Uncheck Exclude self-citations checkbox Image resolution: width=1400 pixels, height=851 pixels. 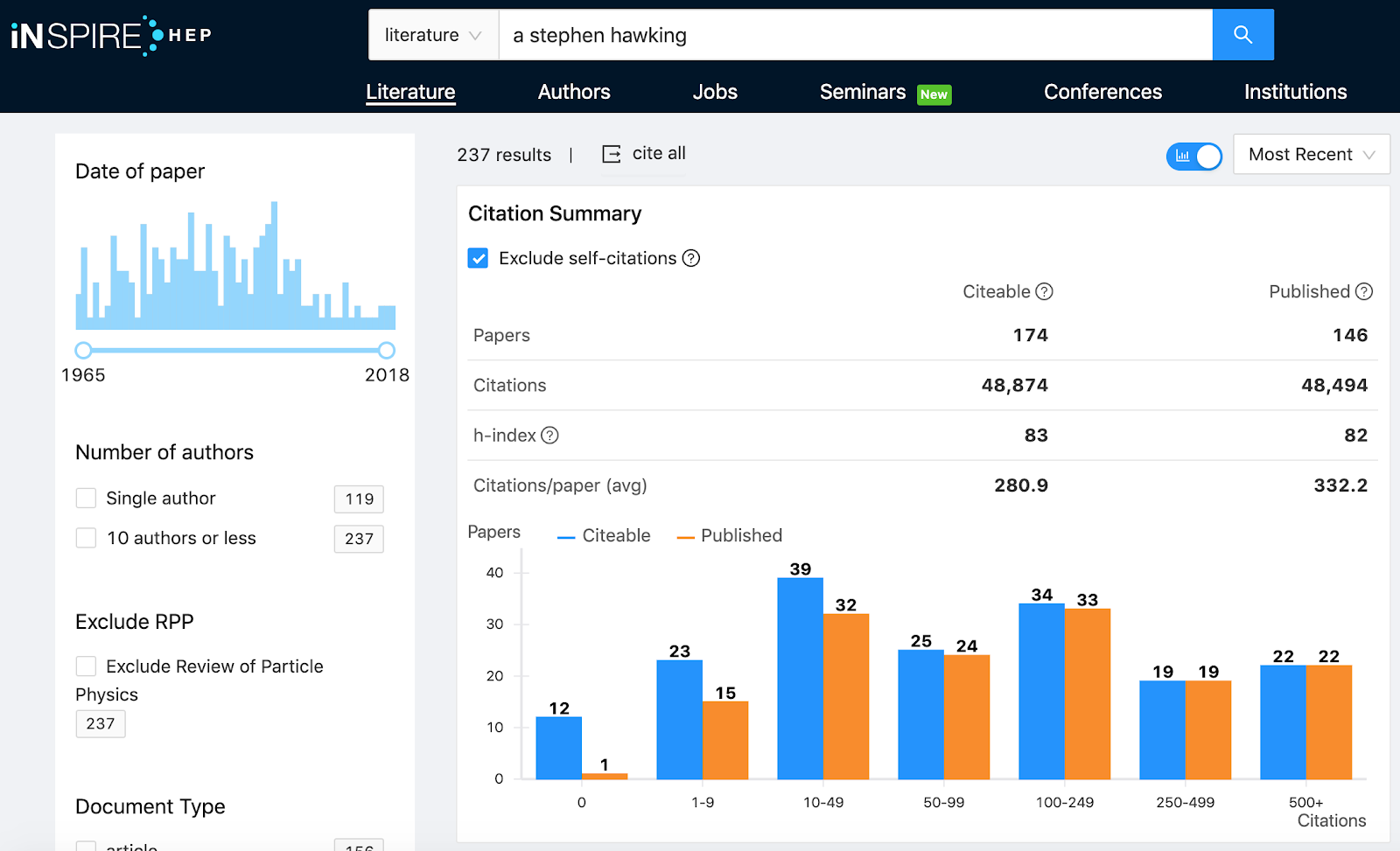478,258
